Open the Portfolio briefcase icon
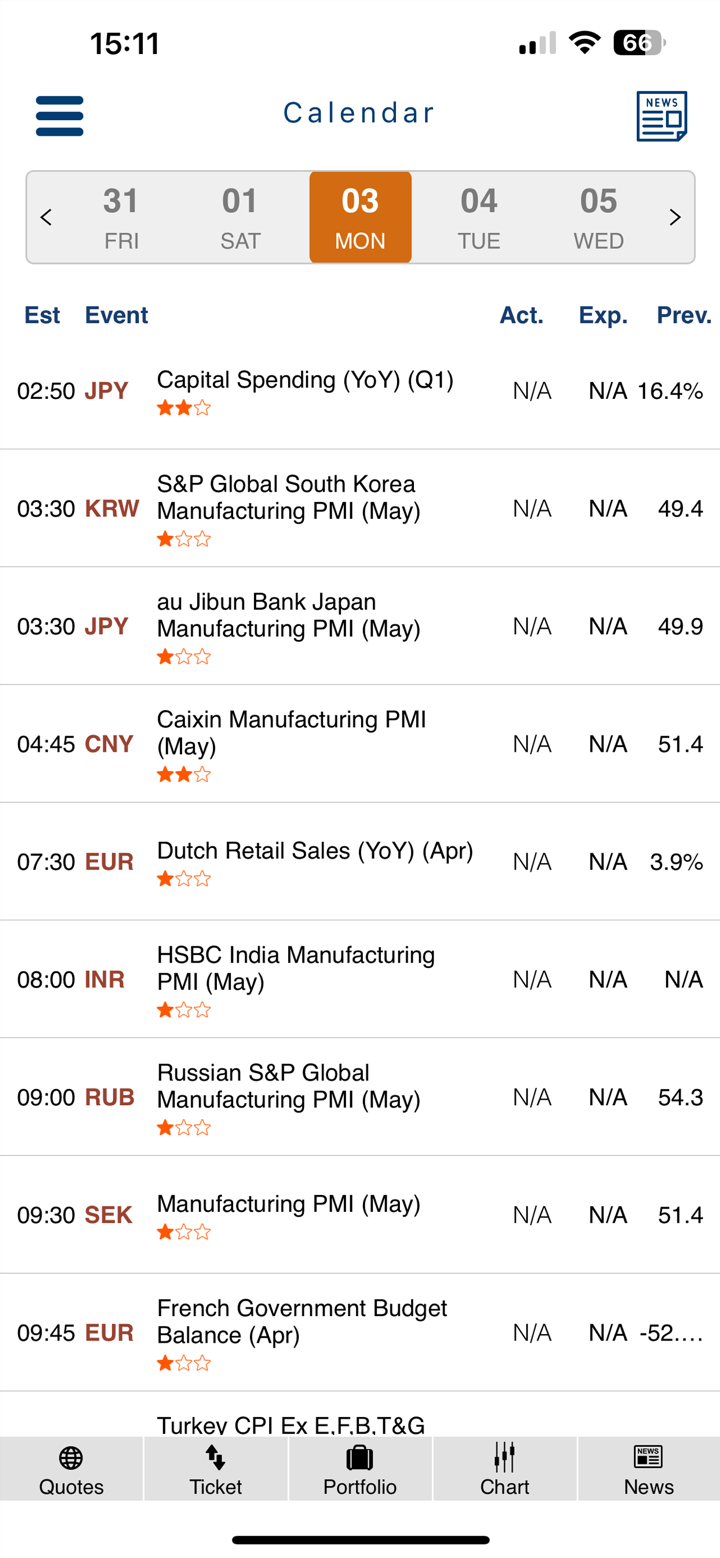Image resolution: width=720 pixels, height=1558 pixels. point(360,1456)
